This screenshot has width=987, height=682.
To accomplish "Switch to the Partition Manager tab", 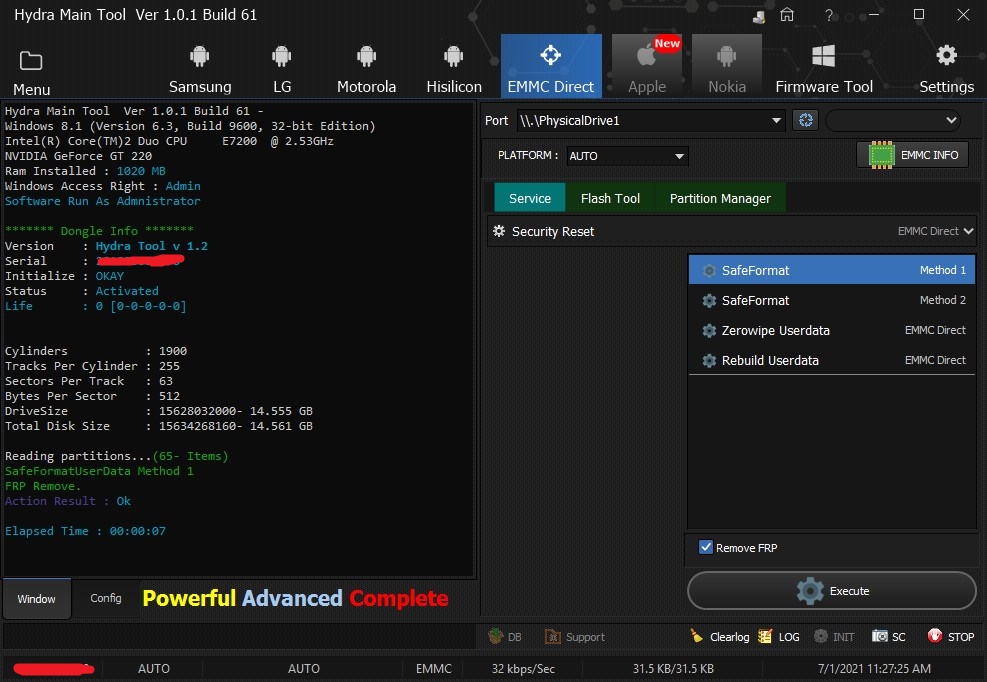I will point(720,198).
